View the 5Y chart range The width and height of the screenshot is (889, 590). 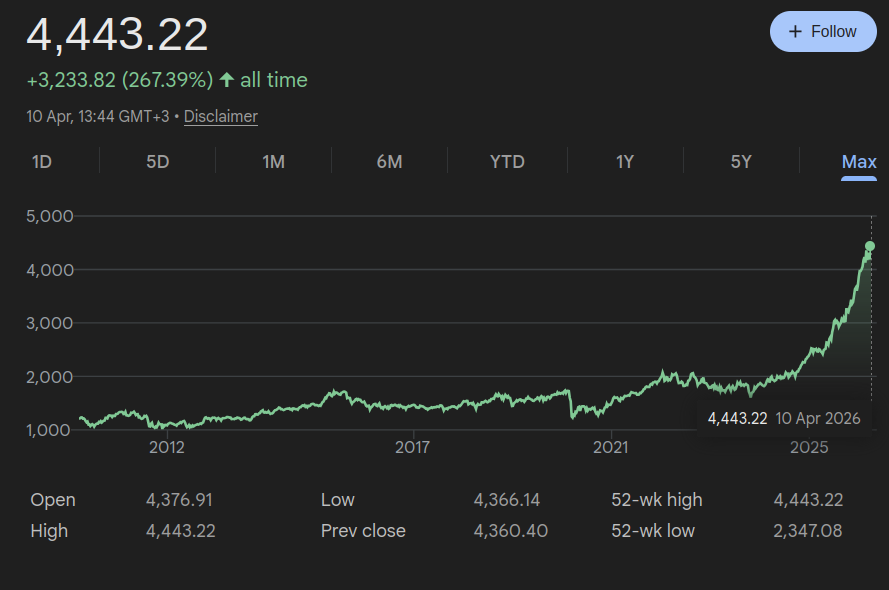[741, 162]
